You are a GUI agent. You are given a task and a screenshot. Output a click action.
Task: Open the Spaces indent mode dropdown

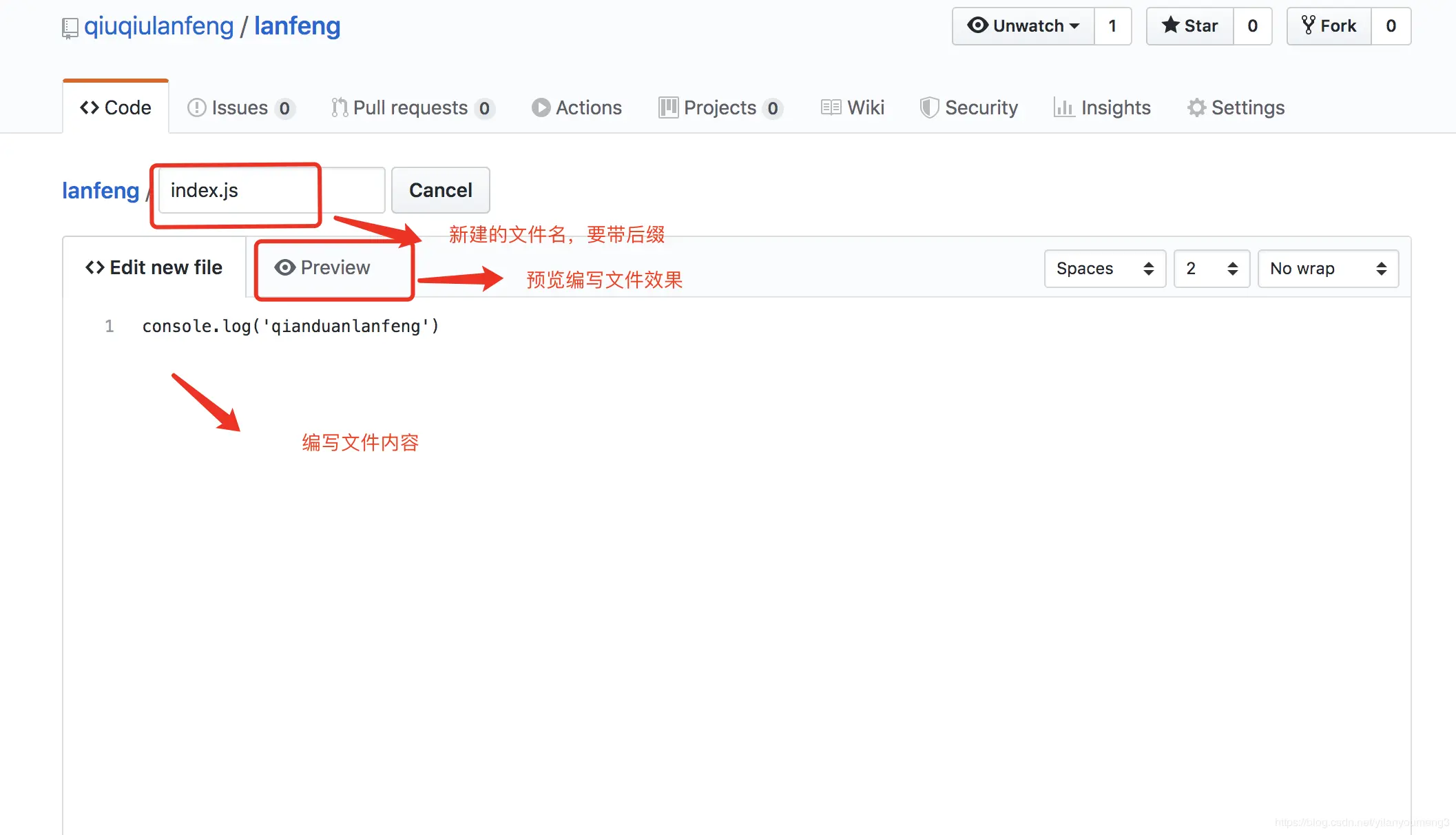tap(1104, 269)
